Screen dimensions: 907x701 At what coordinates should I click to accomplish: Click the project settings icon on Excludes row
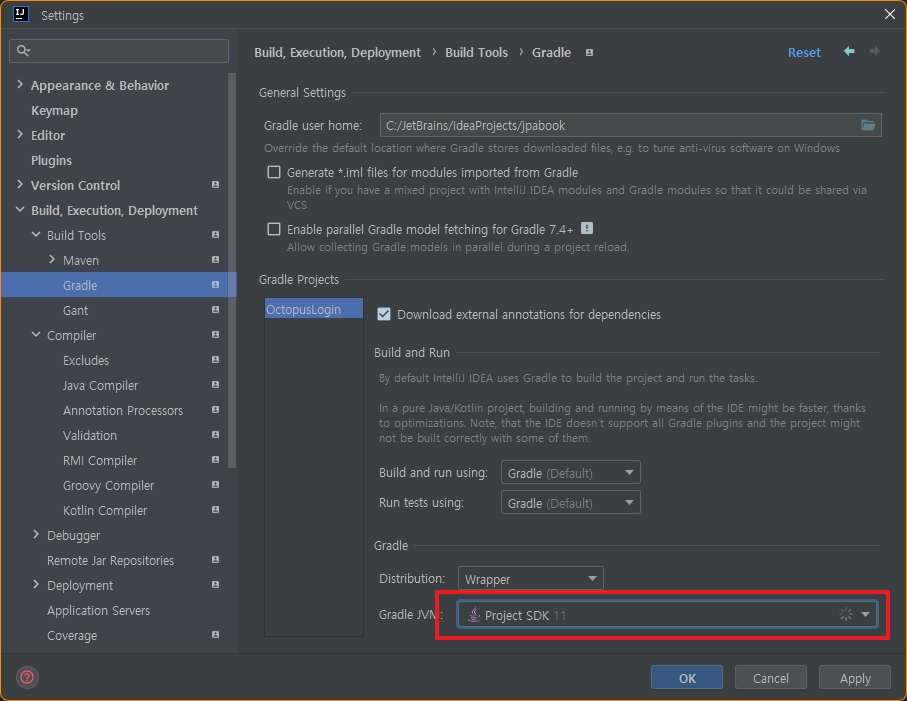click(215, 360)
